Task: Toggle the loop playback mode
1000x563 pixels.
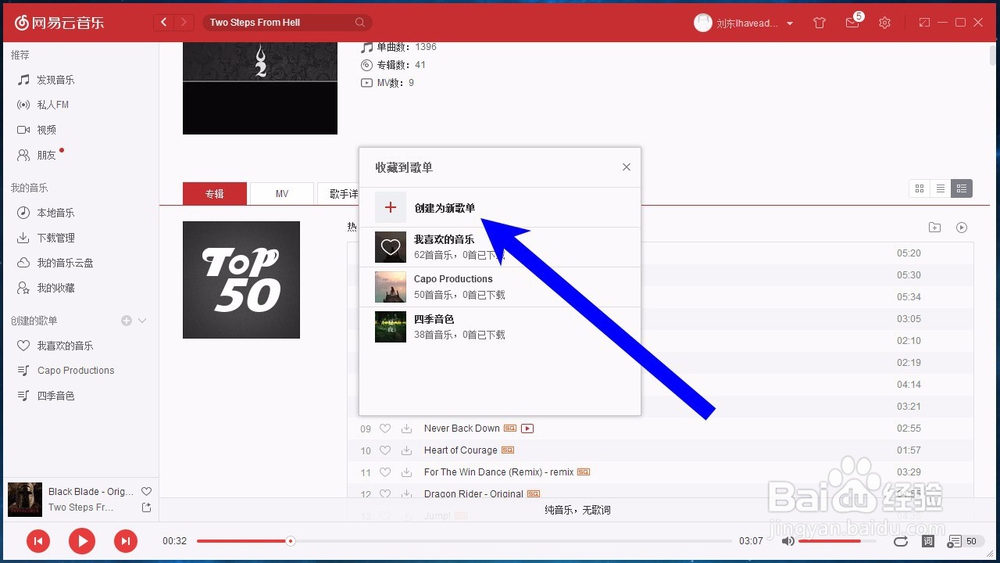Action: click(x=901, y=541)
